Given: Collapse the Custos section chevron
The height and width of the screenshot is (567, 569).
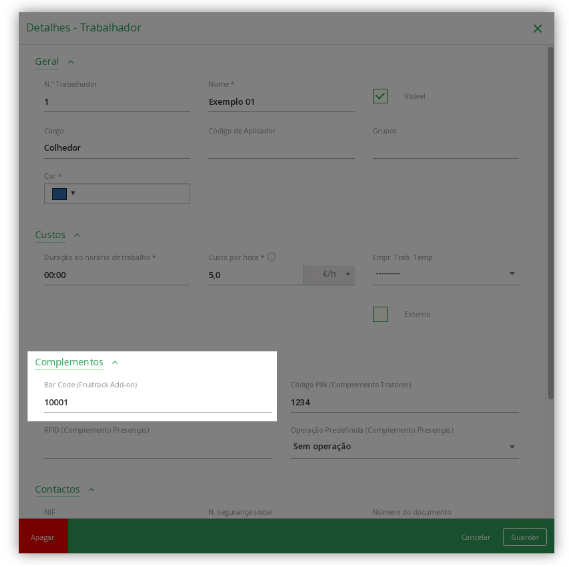Looking at the screenshot, I should click(x=77, y=235).
